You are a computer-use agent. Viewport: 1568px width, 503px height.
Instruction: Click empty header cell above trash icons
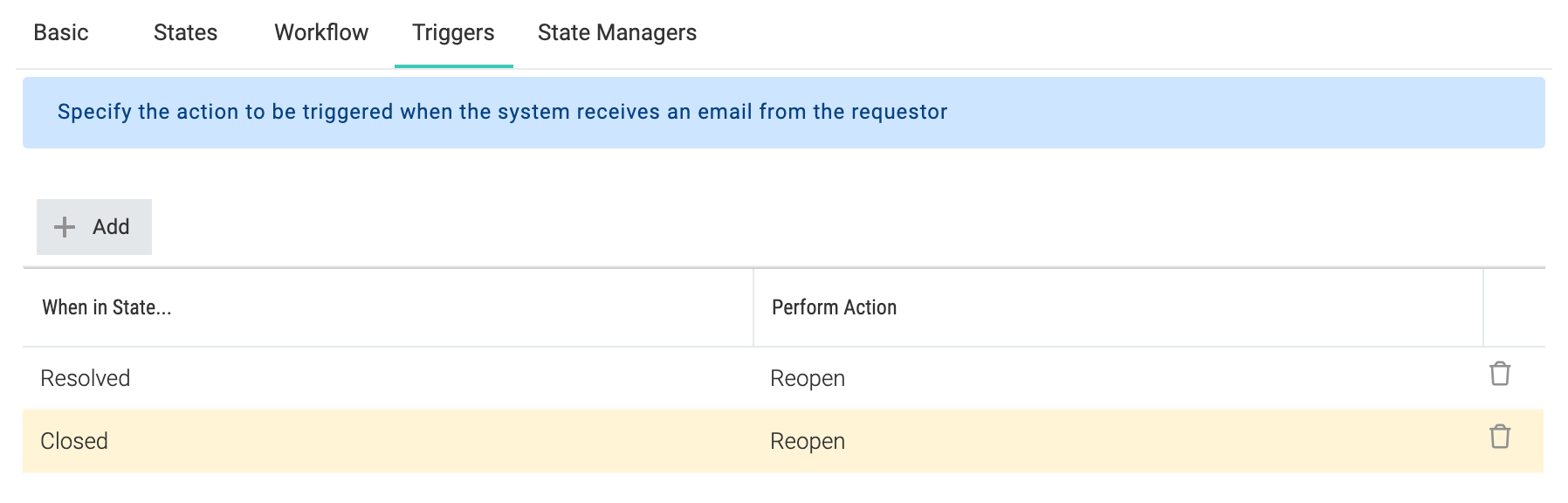1514,307
